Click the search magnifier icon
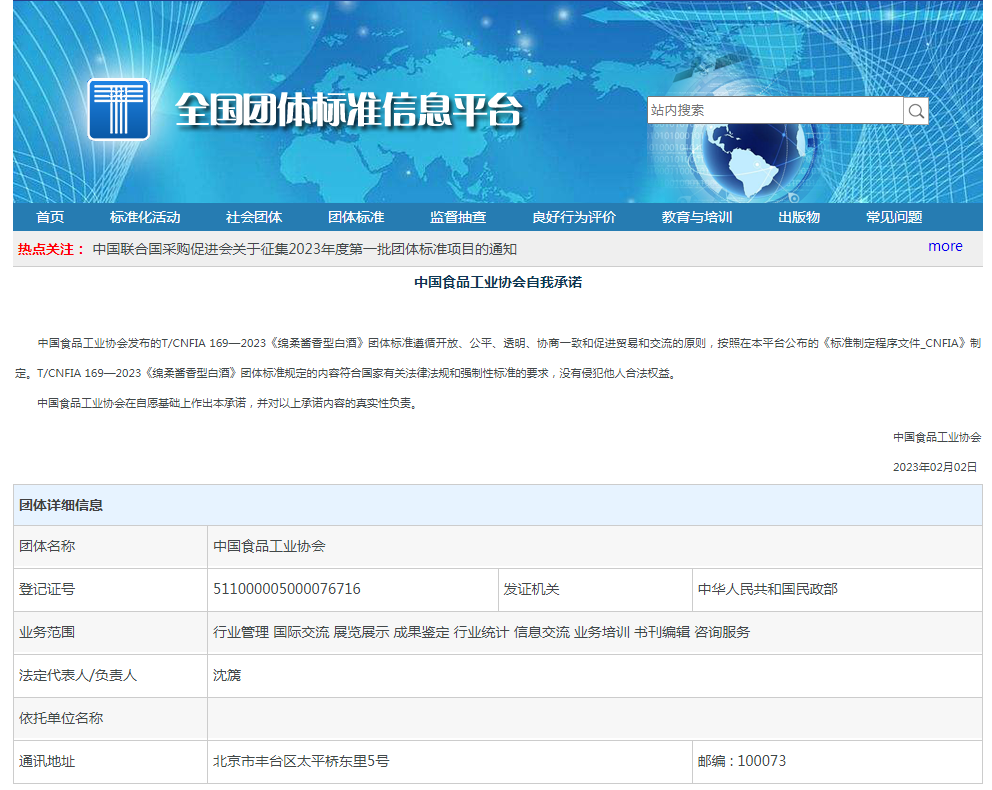Image resolution: width=992 pixels, height=790 pixels. pos(915,110)
